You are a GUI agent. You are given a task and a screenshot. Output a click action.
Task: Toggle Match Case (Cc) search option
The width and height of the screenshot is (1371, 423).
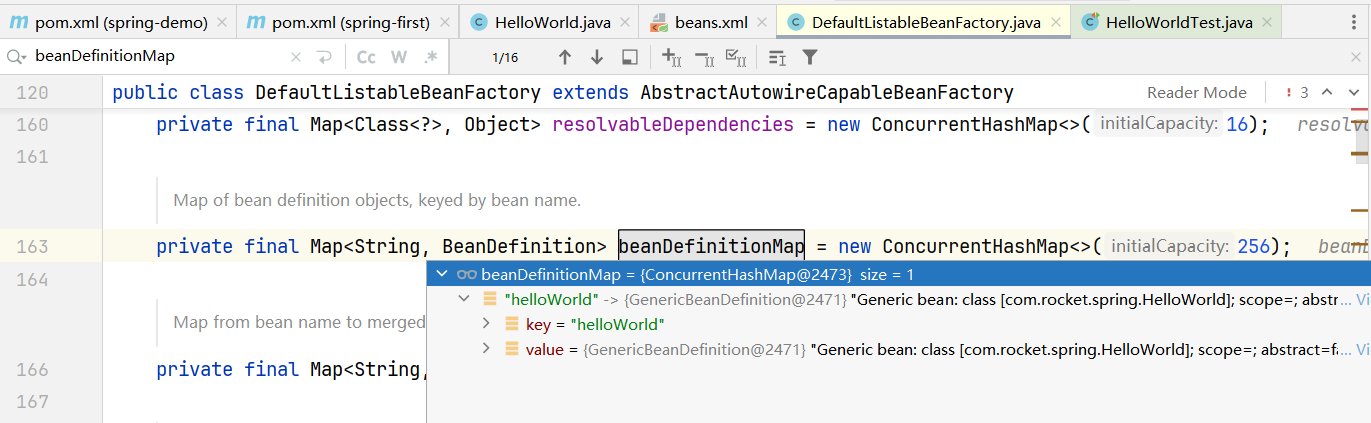click(x=367, y=57)
